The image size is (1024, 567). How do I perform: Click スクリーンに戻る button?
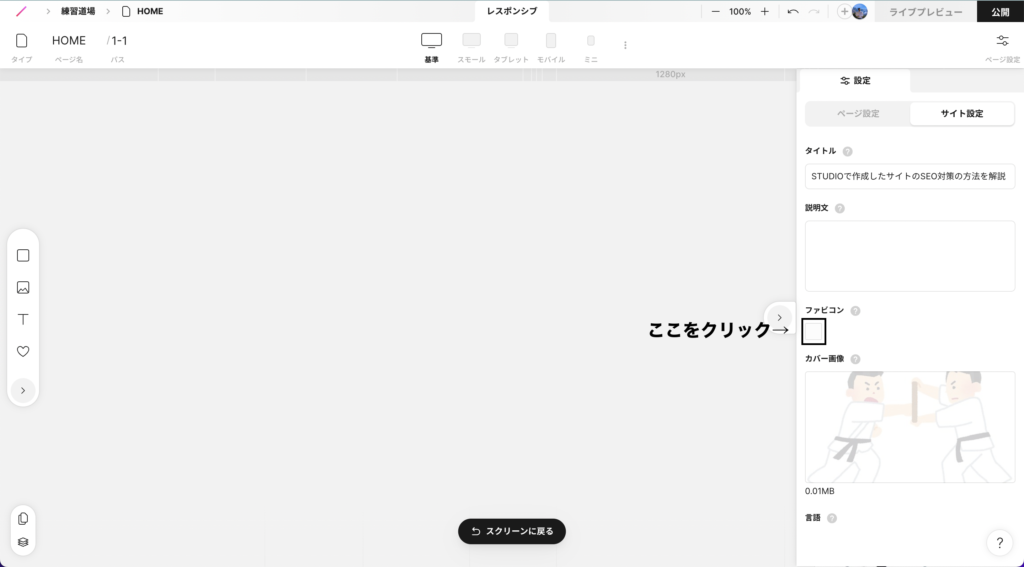(x=512, y=531)
